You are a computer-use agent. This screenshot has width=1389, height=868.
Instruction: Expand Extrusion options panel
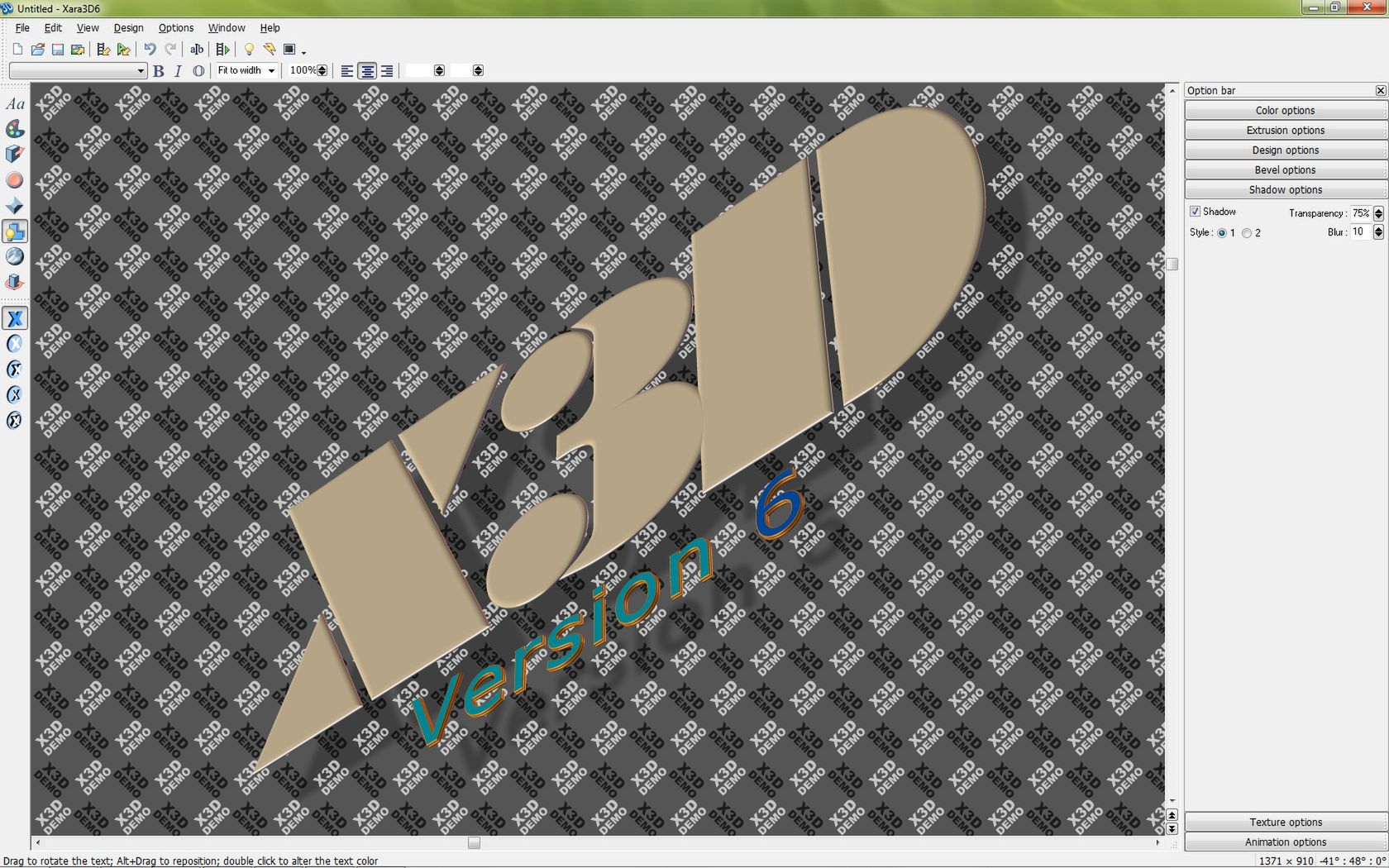click(x=1286, y=131)
